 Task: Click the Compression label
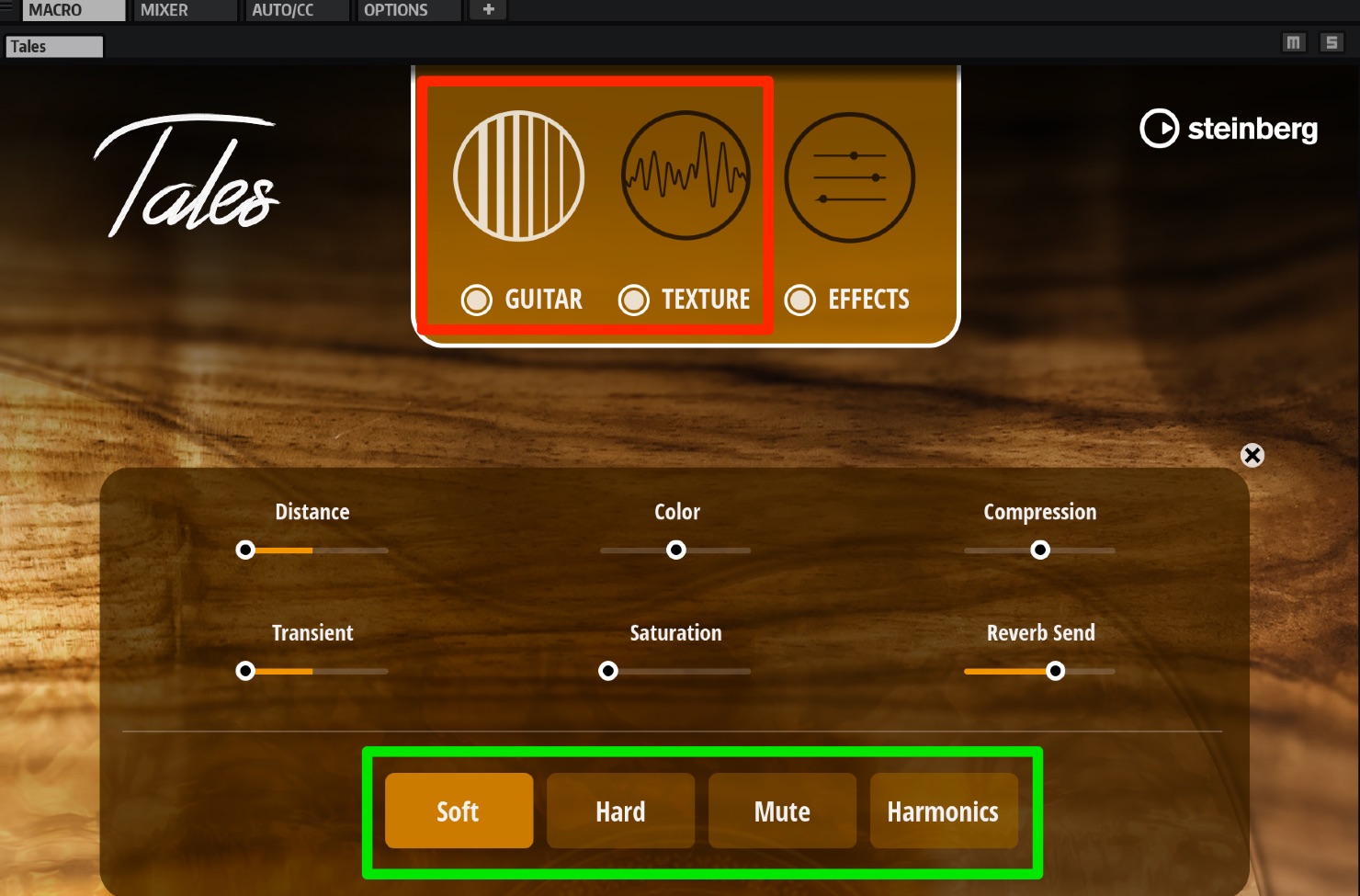point(1040,512)
